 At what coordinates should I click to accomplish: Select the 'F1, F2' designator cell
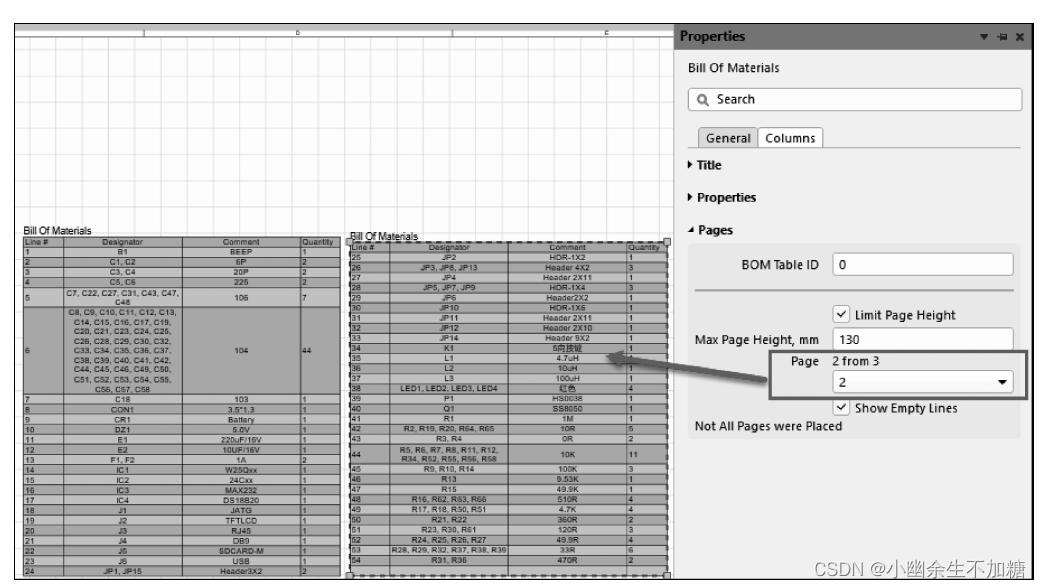[x=122, y=460]
